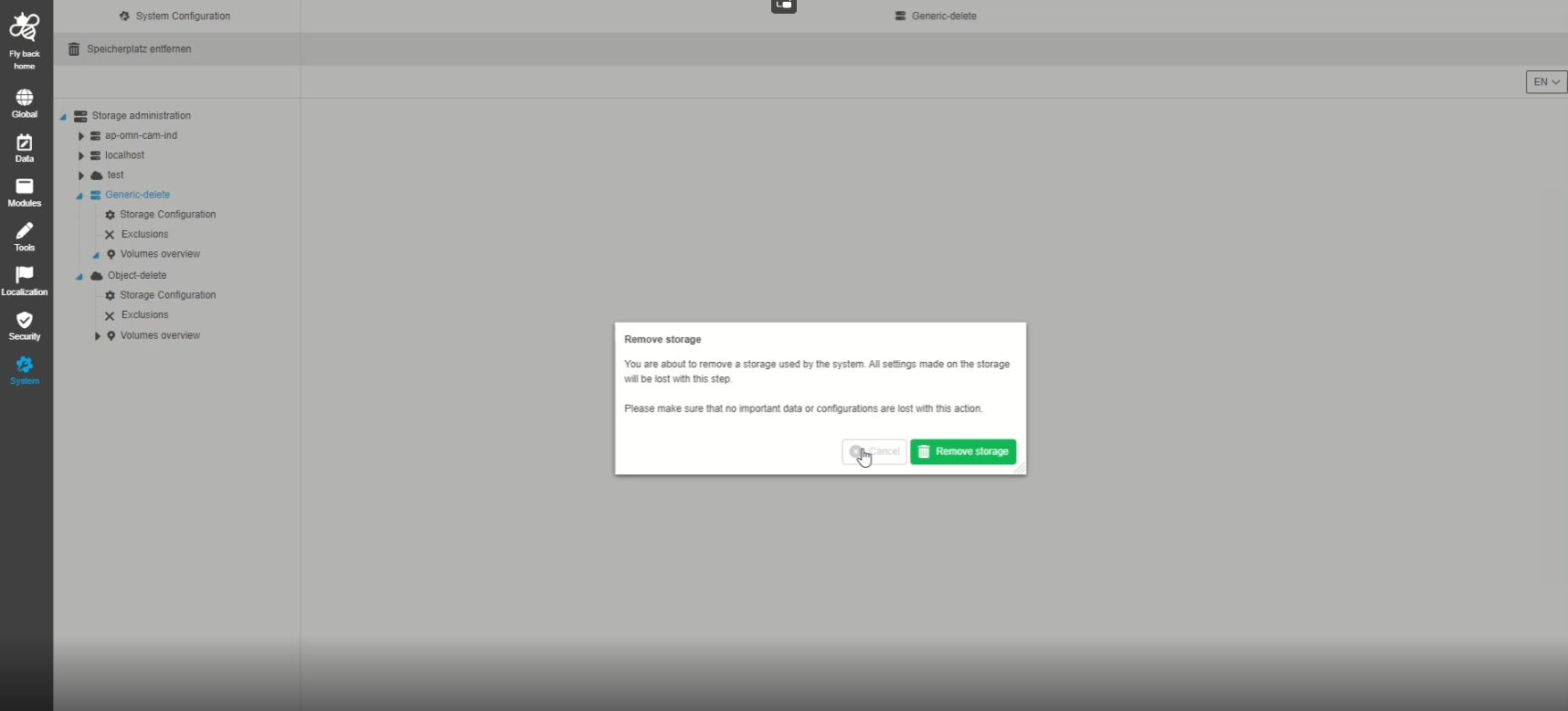This screenshot has width=1568, height=711.
Task: Expand Object-delete Volumes overview node
Action: 97,336
